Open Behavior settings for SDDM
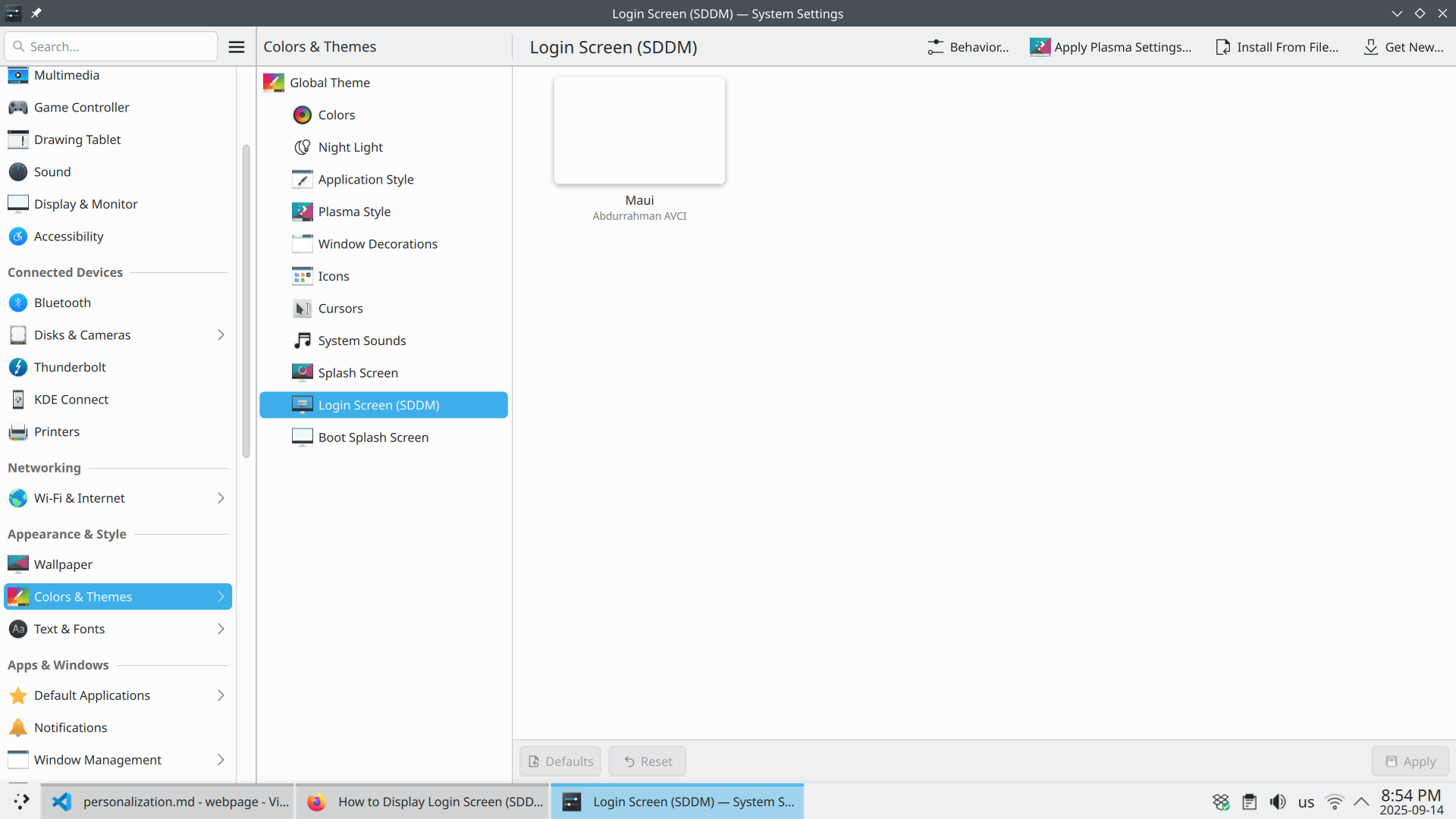 pos(968,47)
